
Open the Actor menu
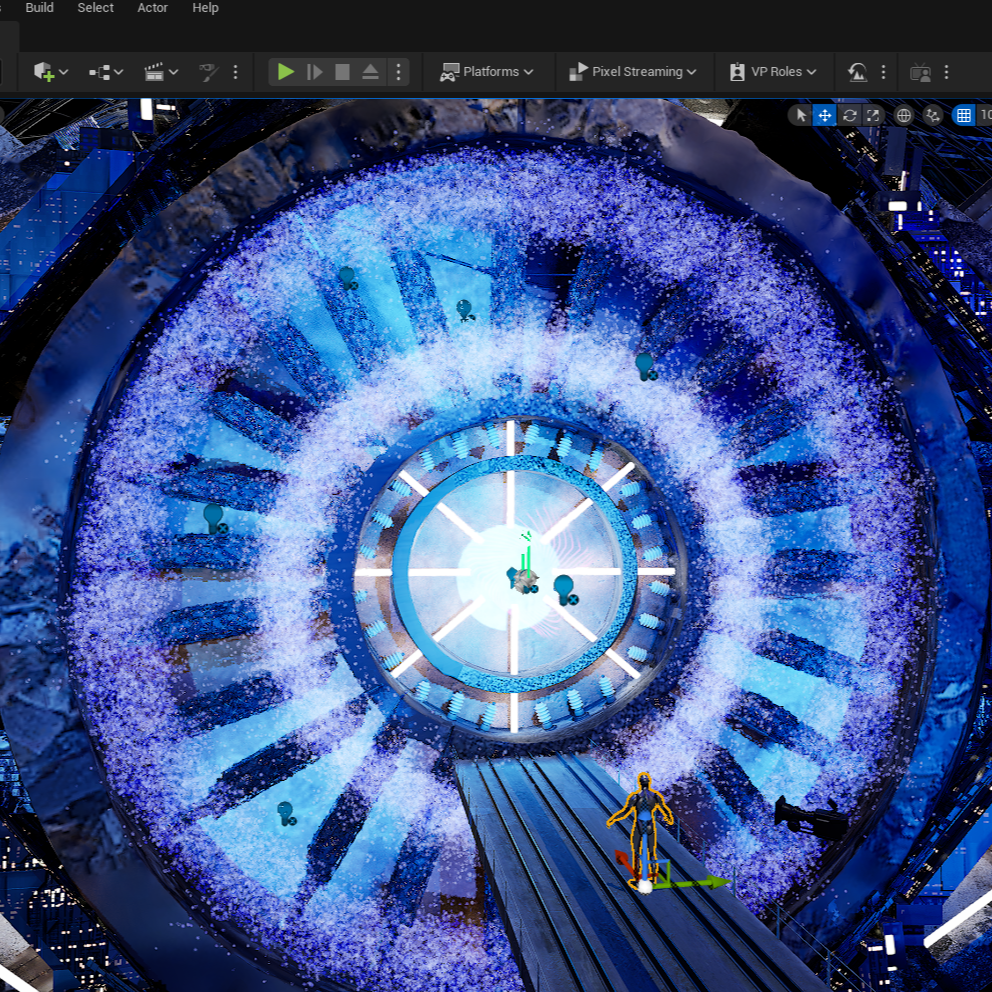pyautogui.click(x=152, y=8)
